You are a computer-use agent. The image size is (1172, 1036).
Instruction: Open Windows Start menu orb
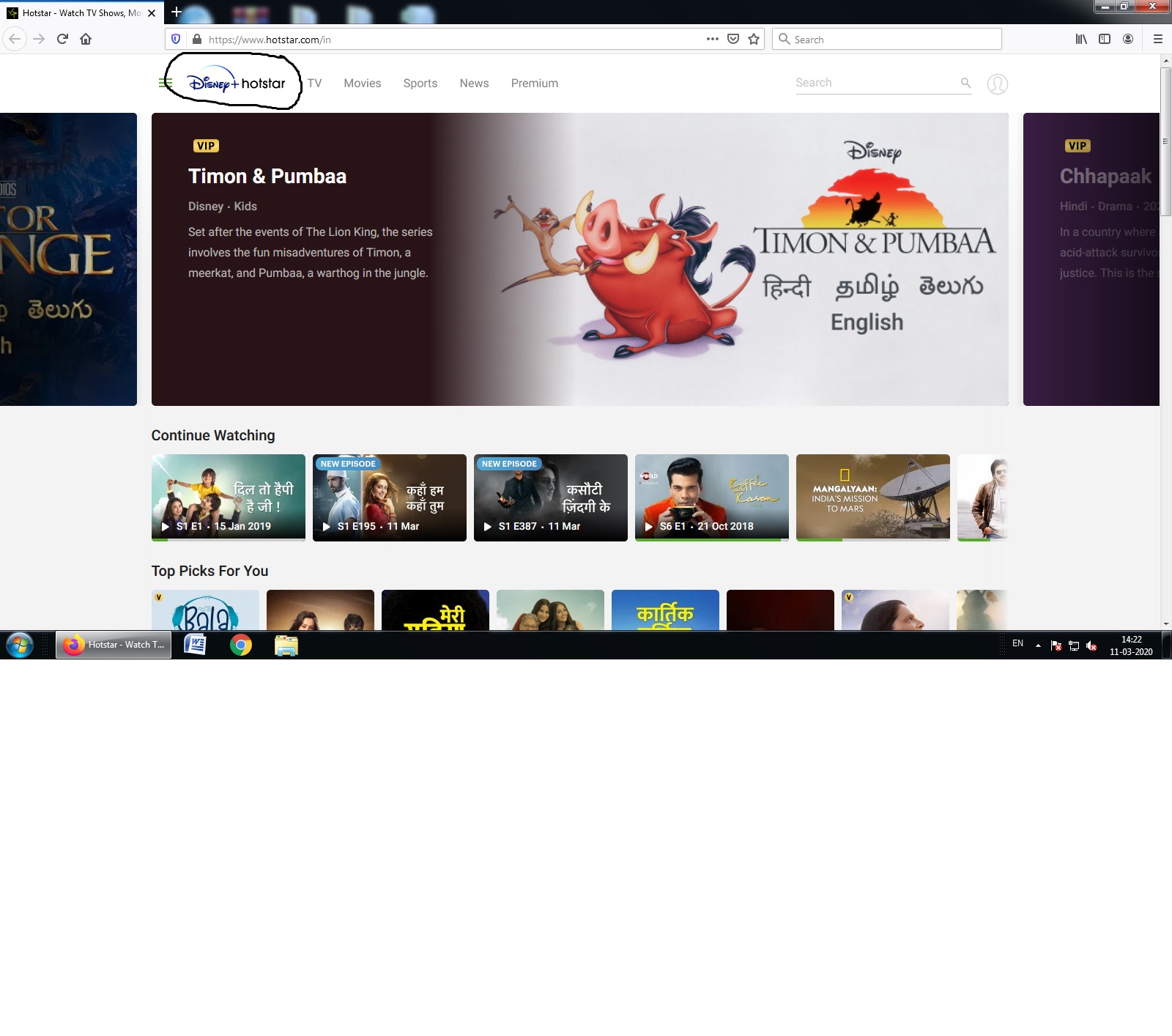coord(20,645)
